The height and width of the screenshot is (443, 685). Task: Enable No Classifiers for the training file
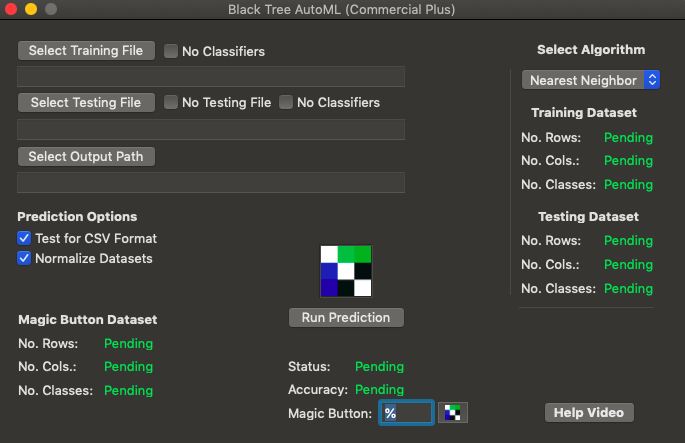point(171,51)
